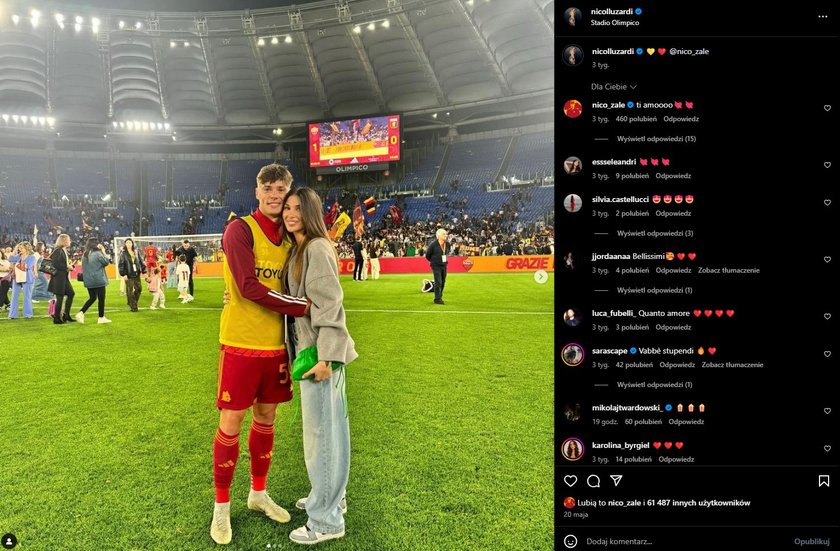Open @nico_zale mention in caption
Screen dimensions: 840x551
point(689,51)
